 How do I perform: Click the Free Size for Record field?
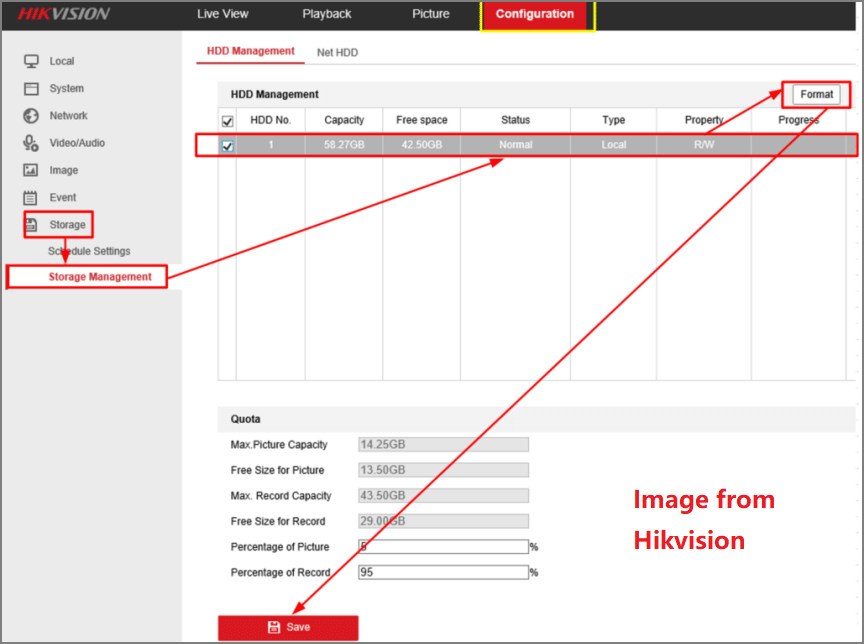tap(443, 521)
